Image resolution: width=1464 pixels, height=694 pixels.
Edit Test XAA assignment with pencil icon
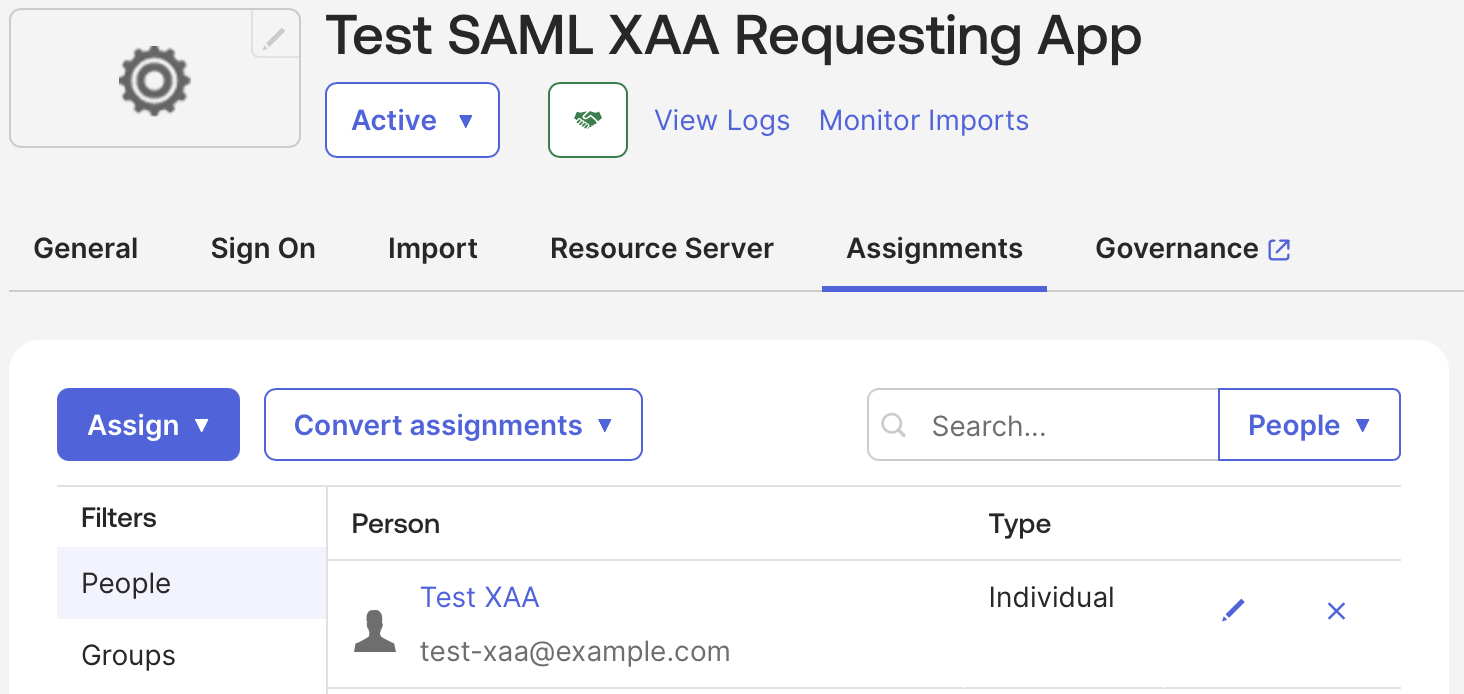point(1234,610)
